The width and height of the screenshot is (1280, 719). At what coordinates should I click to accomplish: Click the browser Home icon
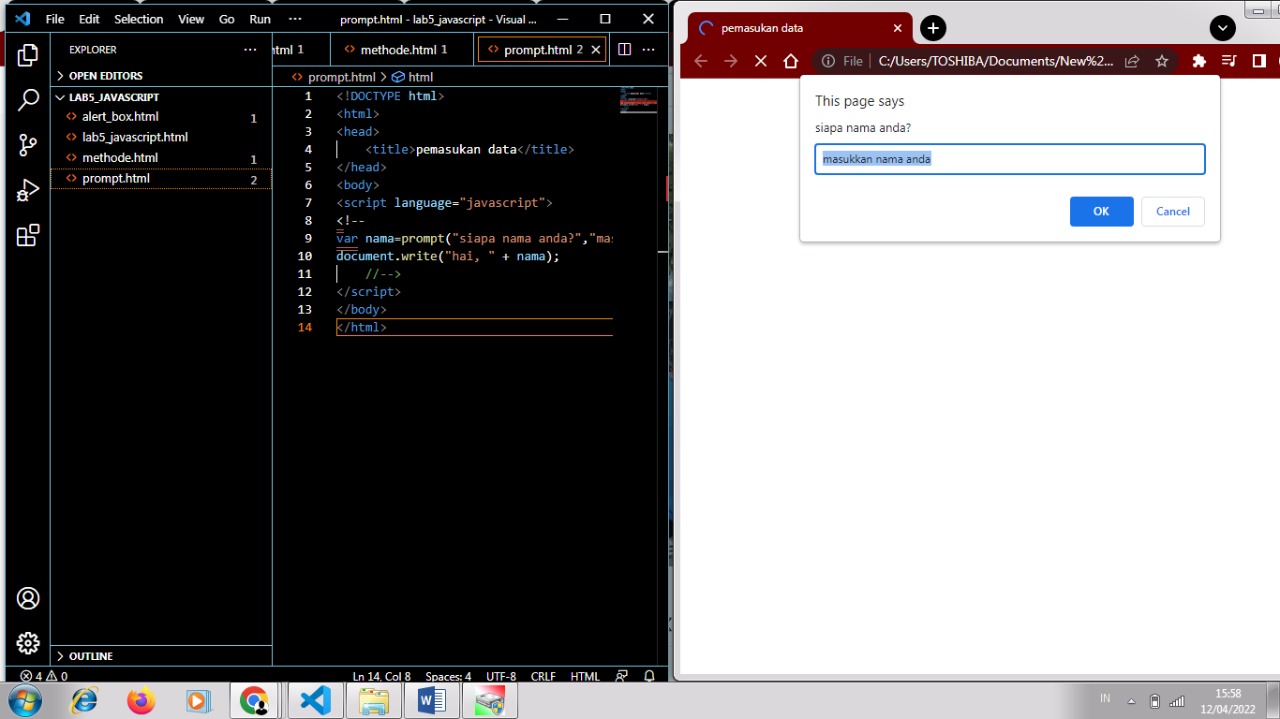pyautogui.click(x=791, y=61)
